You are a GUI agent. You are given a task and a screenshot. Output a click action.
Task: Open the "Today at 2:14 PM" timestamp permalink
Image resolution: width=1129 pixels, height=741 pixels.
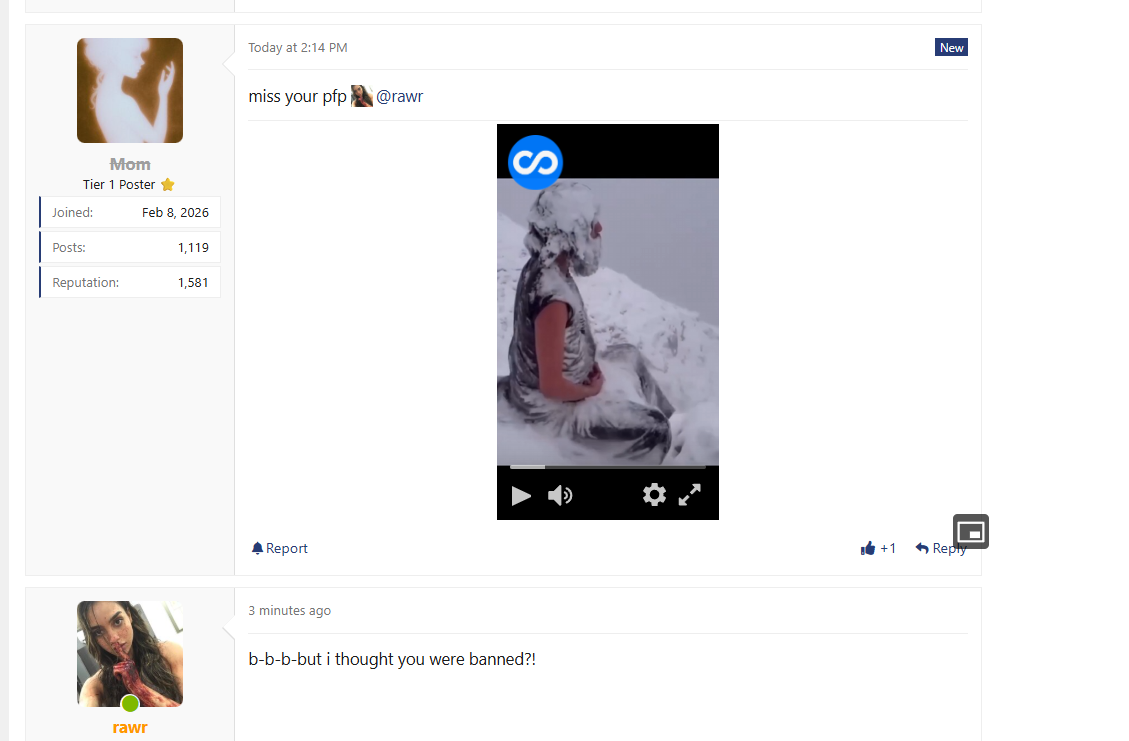(x=298, y=48)
